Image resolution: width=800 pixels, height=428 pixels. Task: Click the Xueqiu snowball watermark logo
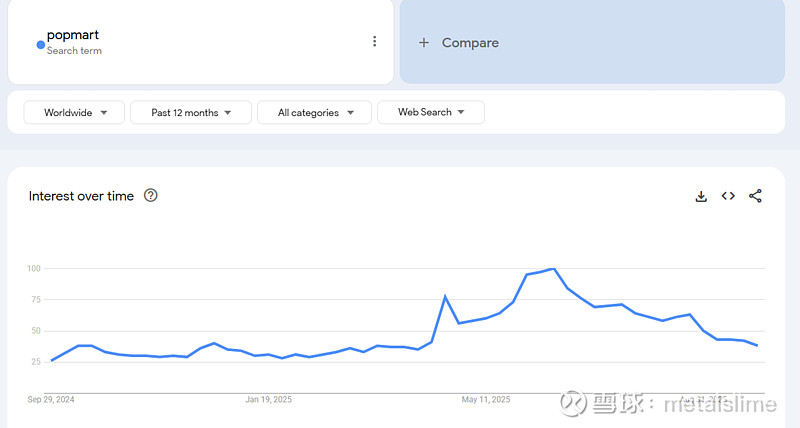573,402
